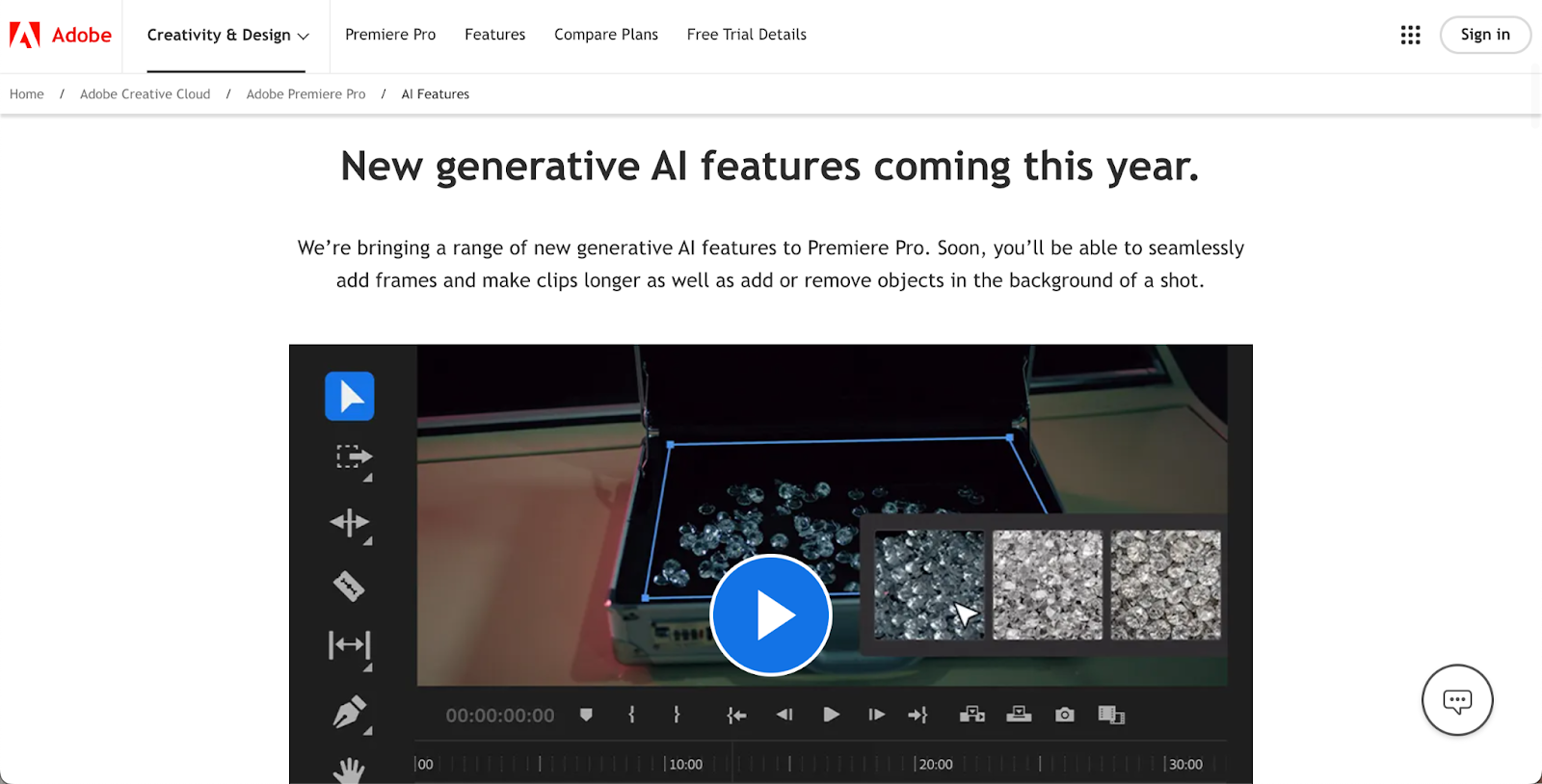
Task: Click the Comparison View icon
Action: click(x=1111, y=715)
